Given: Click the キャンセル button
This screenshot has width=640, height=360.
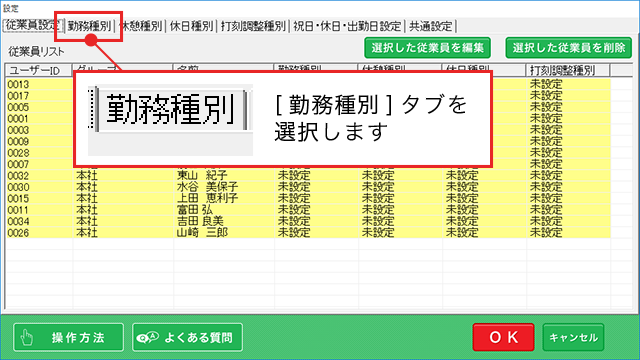Looking at the screenshot, I should pos(573,337).
